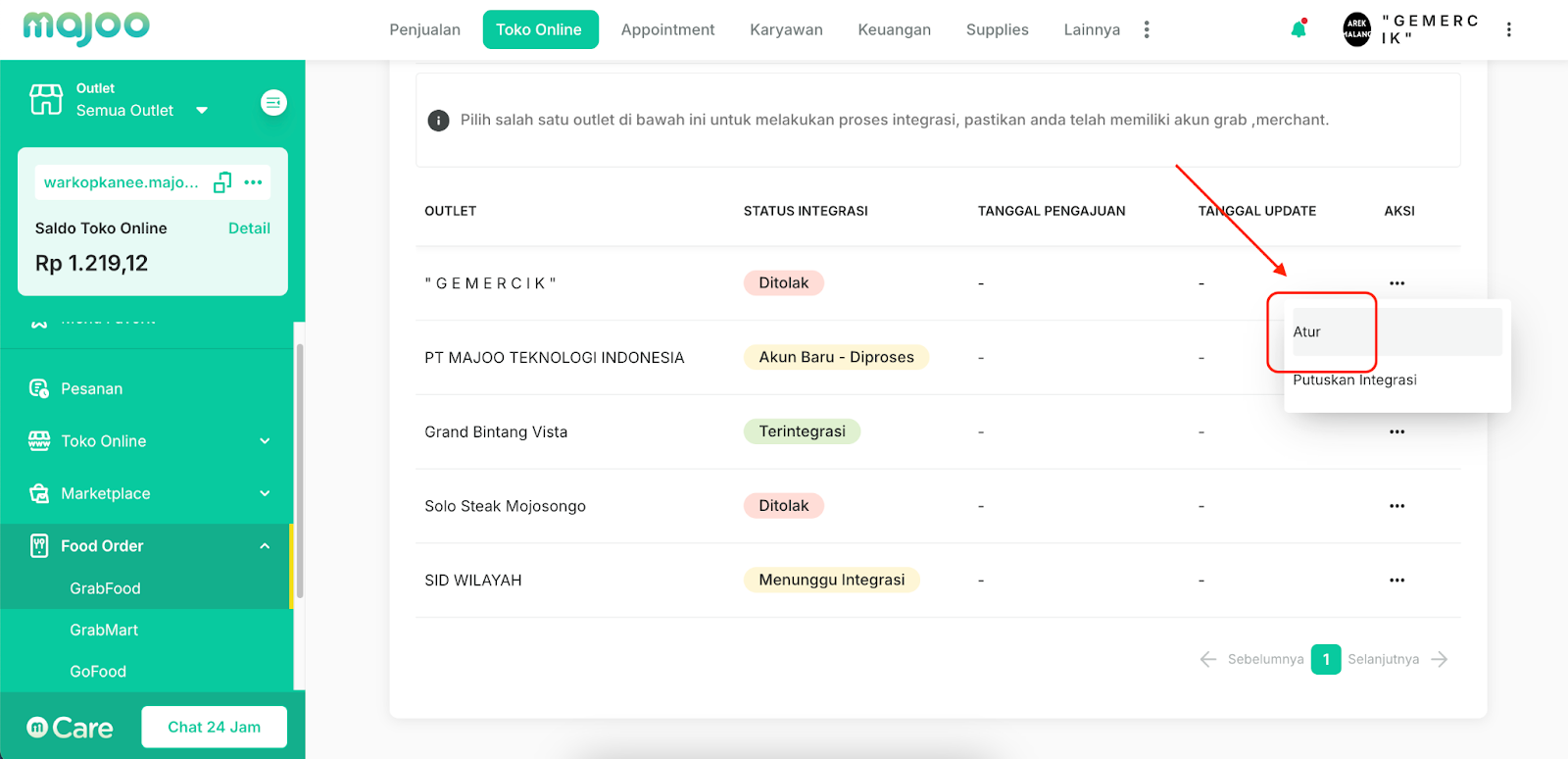Click the SID WILAYAH outlet name
The width and height of the screenshot is (1568, 759).
tap(473, 581)
